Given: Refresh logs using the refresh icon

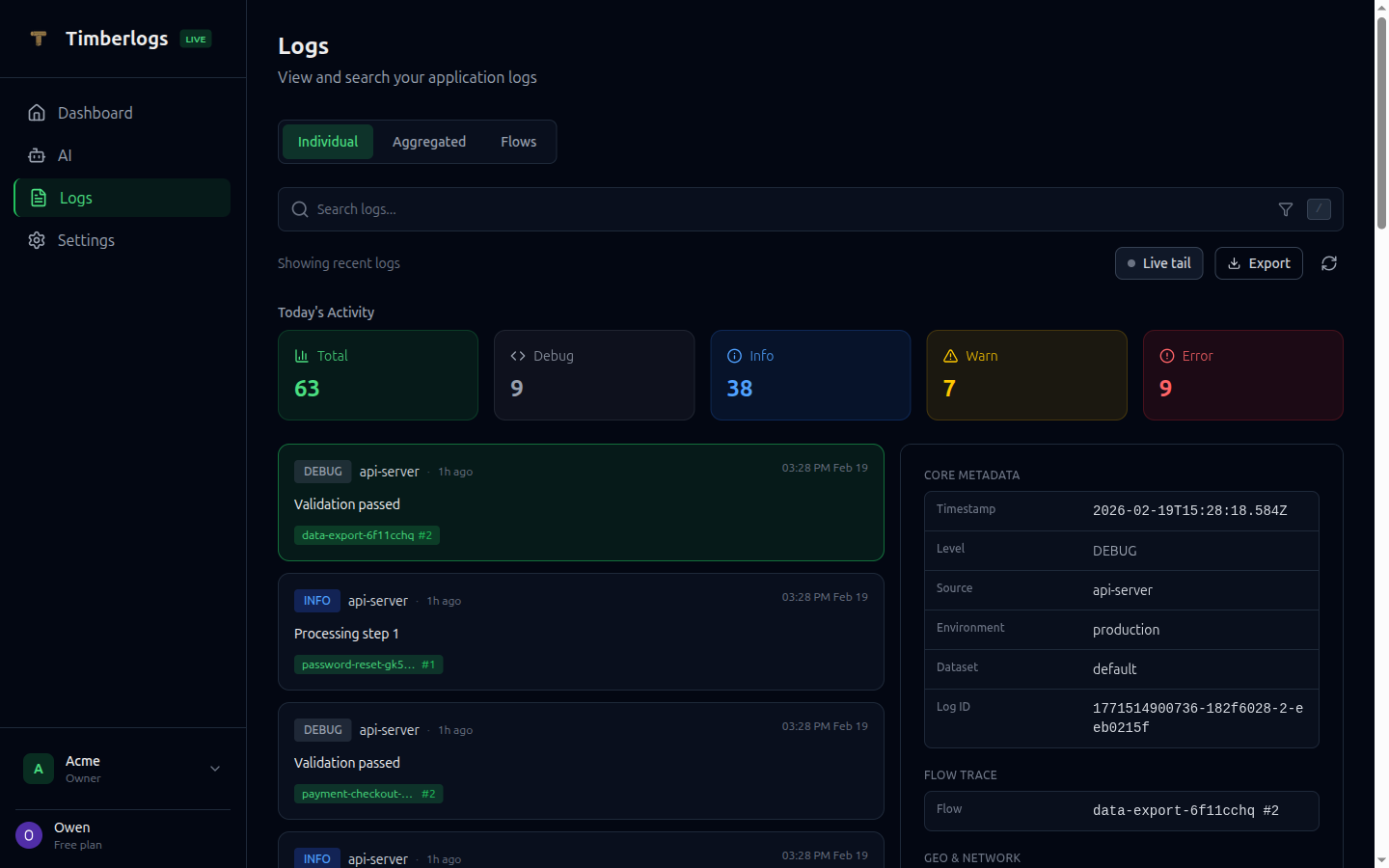Looking at the screenshot, I should [x=1328, y=262].
